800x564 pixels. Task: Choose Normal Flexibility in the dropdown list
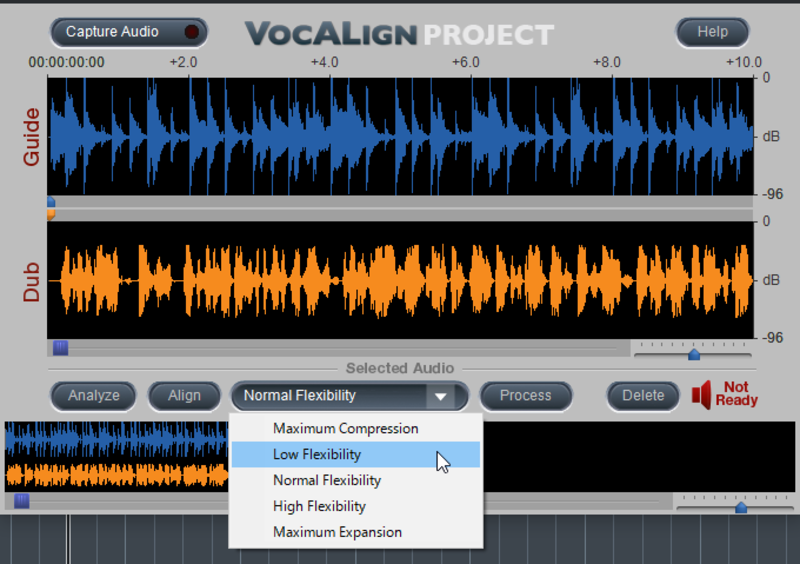356,480
